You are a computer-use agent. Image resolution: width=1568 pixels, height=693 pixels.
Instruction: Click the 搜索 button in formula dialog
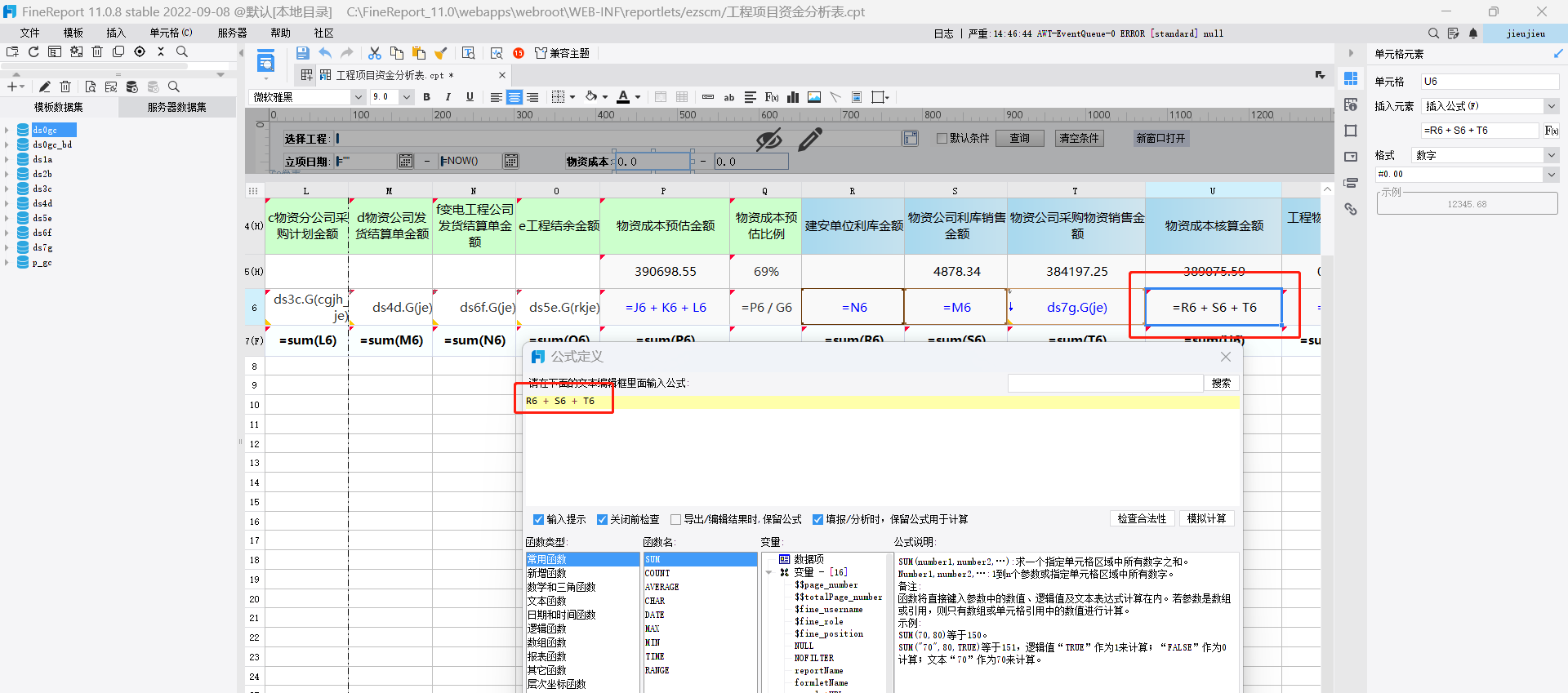[x=1222, y=383]
